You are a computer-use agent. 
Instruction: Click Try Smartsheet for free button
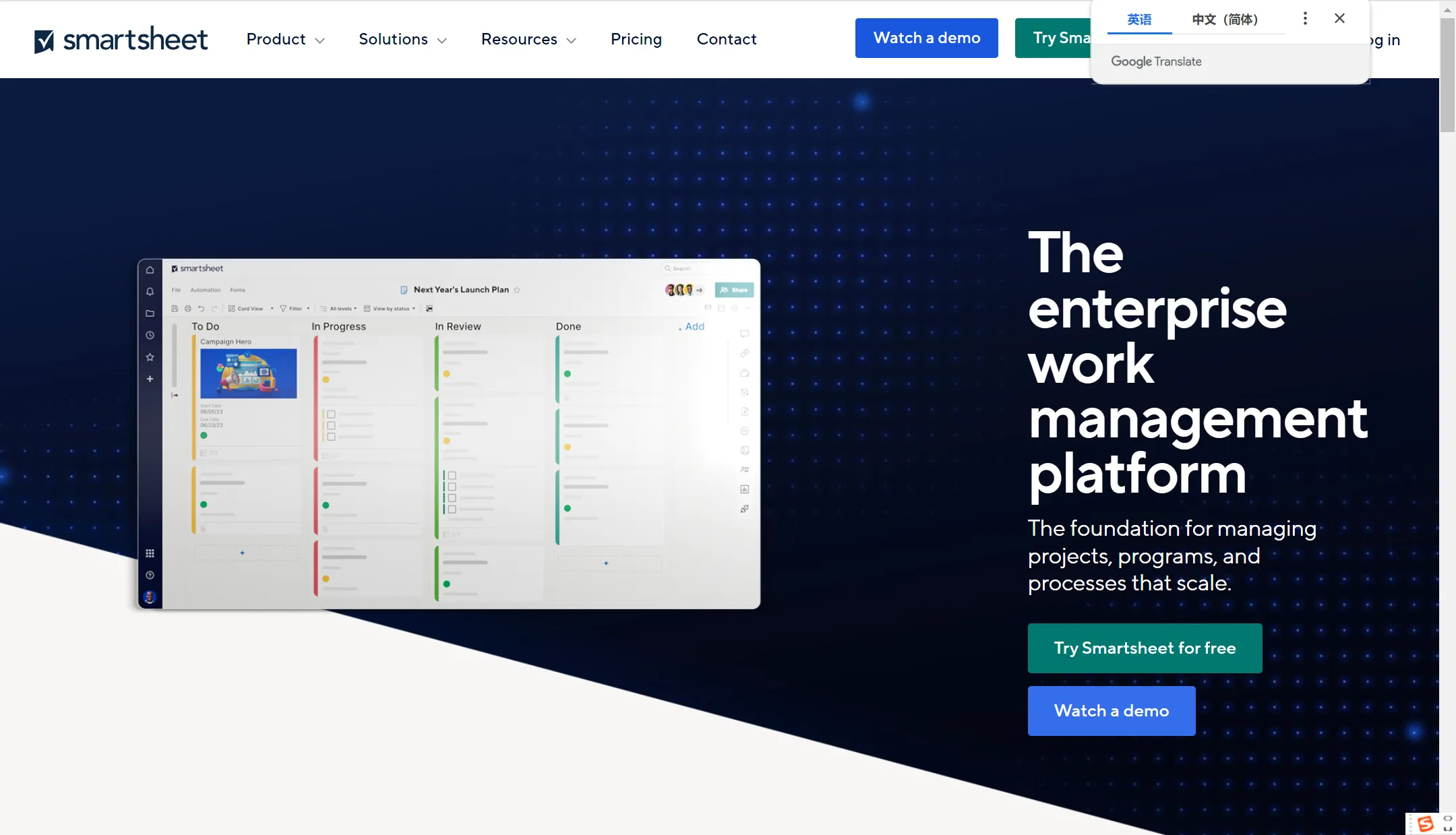point(1145,648)
